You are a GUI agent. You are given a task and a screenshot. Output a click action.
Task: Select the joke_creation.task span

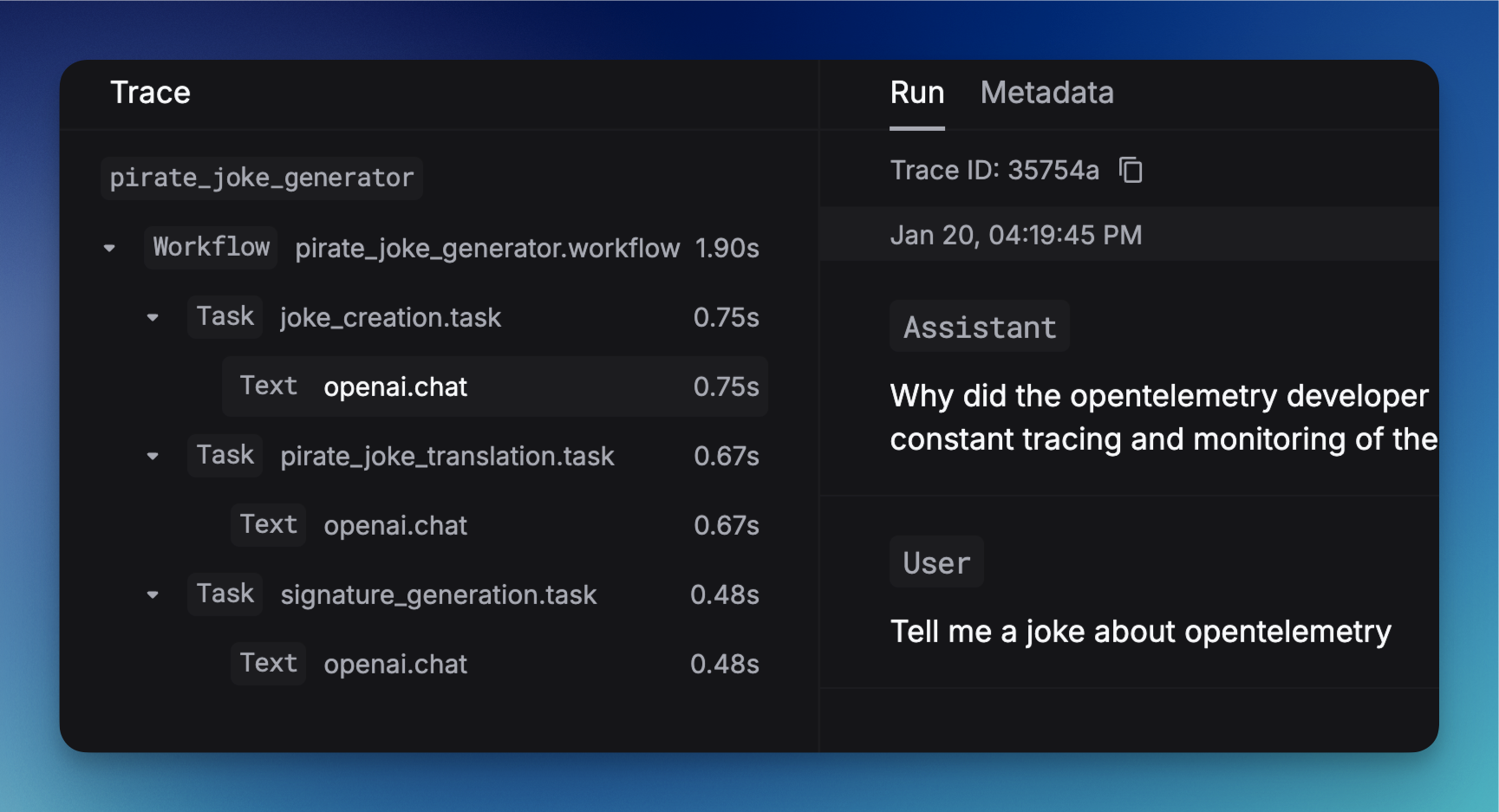coord(390,318)
